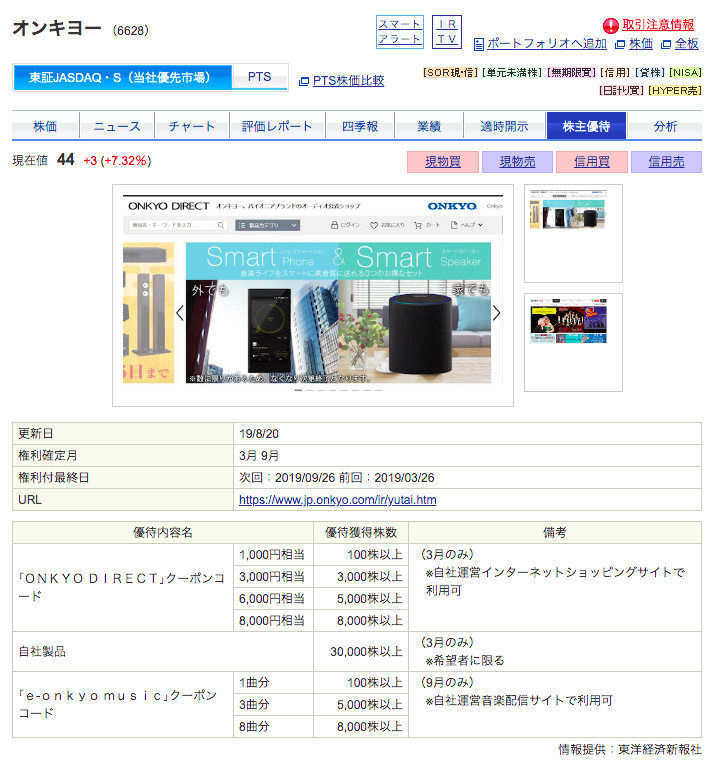Click the 信用売 button
This screenshot has width=714, height=761.
click(x=666, y=162)
